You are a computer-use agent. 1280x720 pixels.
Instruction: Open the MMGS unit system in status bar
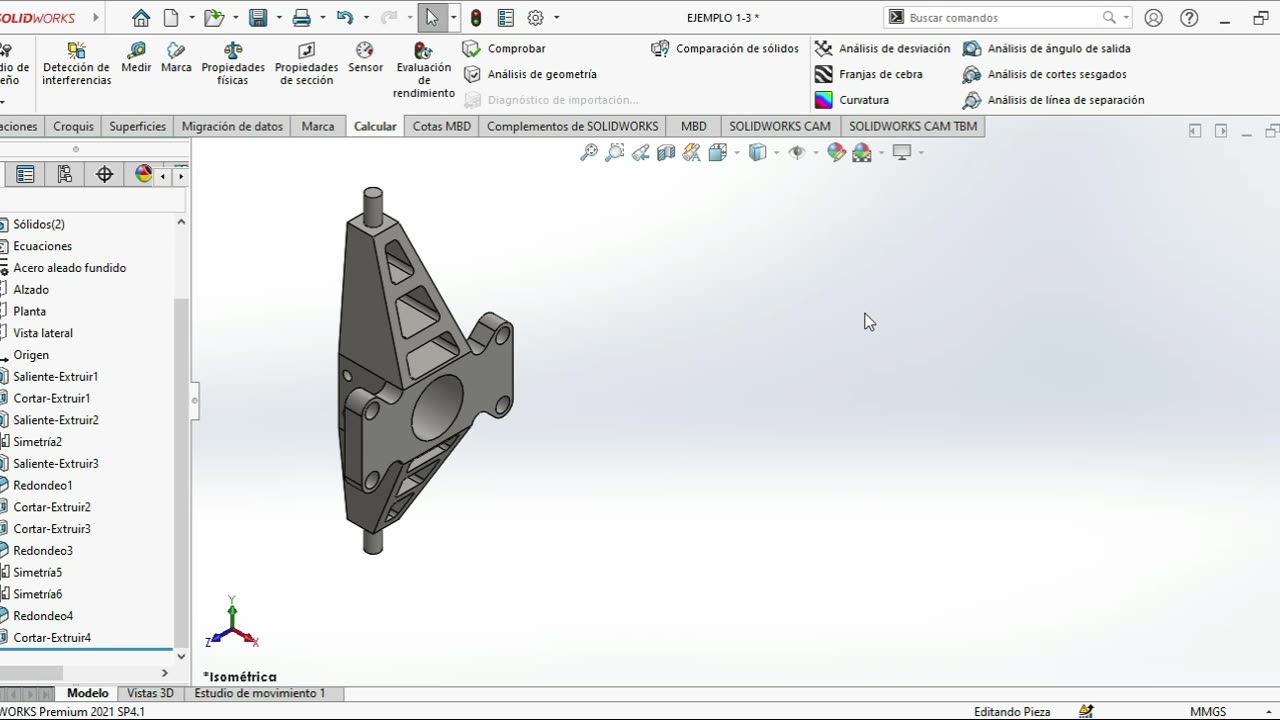(1208, 711)
